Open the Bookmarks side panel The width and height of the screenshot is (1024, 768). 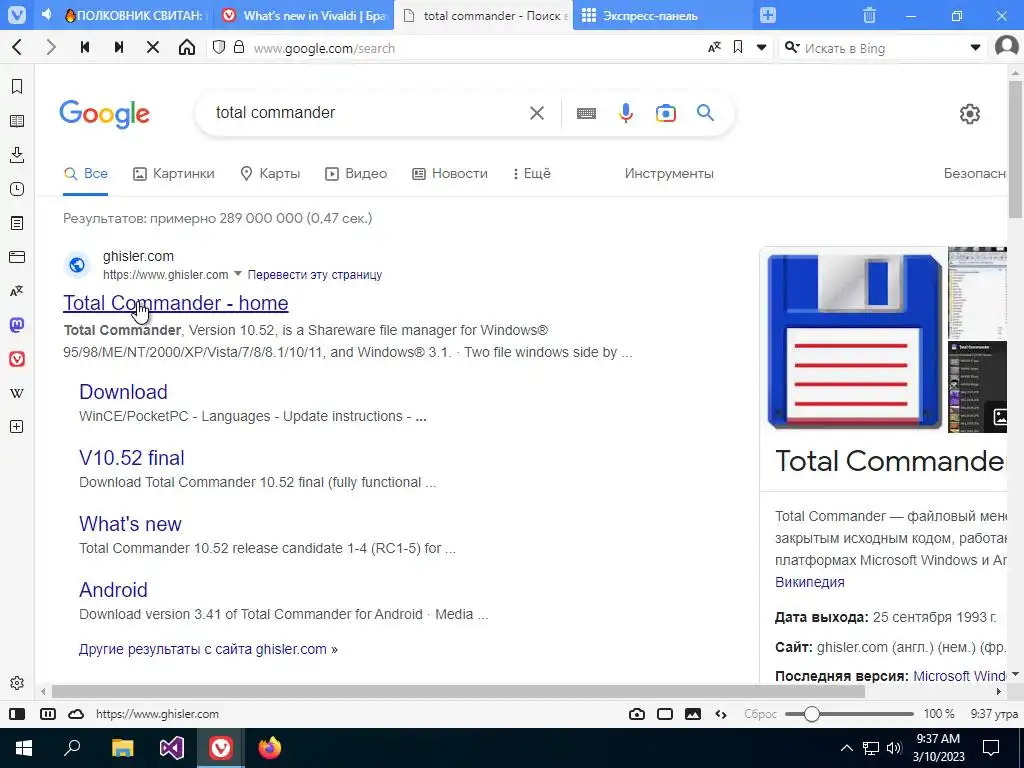click(x=17, y=86)
